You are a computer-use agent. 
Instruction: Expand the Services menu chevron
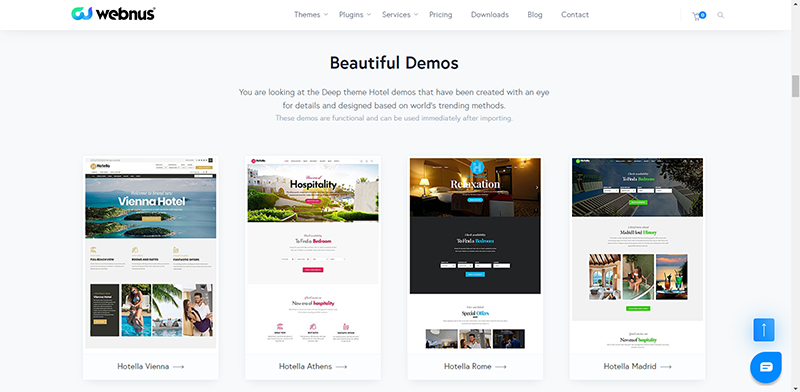coord(416,15)
